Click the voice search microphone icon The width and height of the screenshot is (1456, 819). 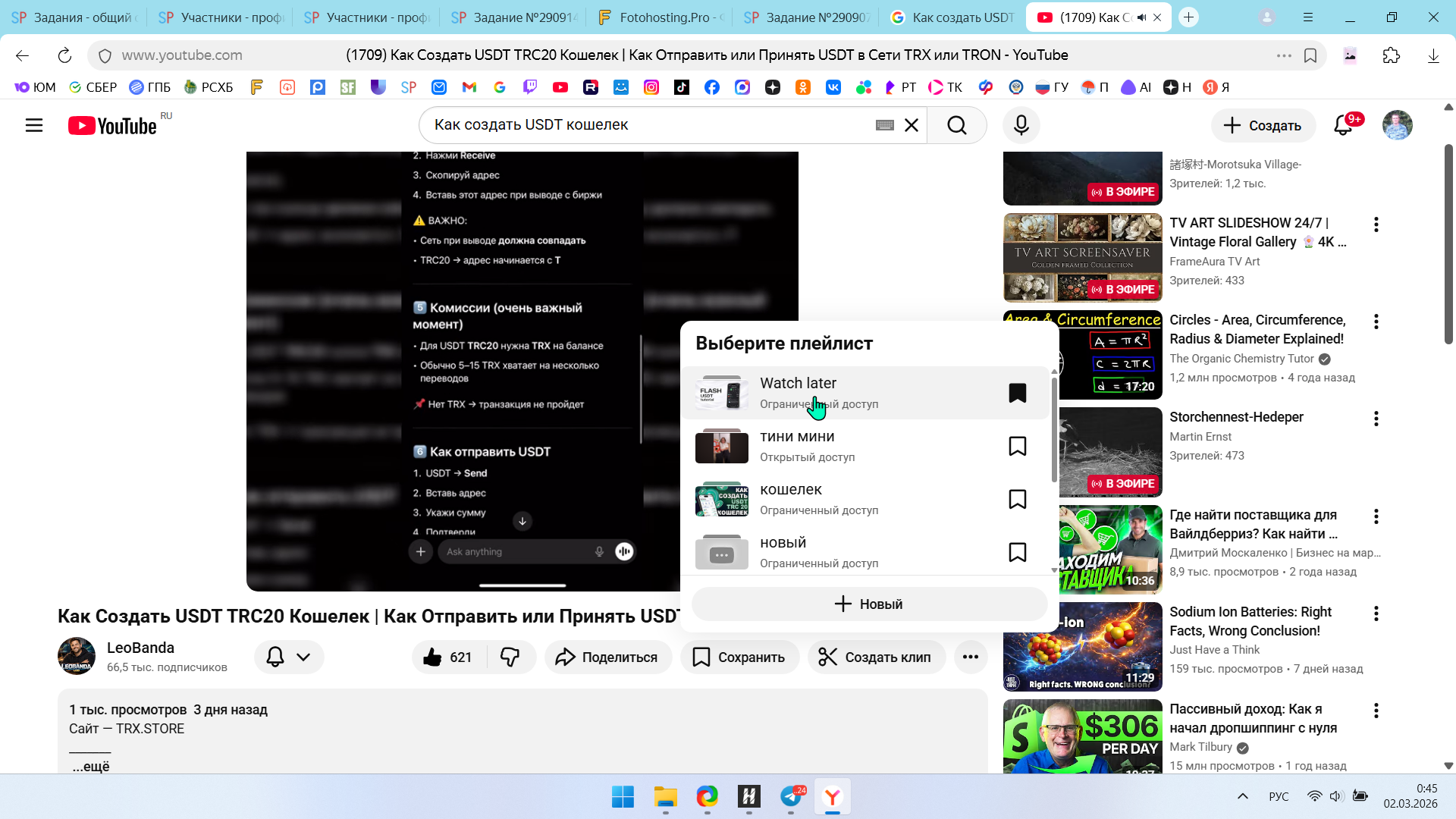pyautogui.click(x=1021, y=125)
